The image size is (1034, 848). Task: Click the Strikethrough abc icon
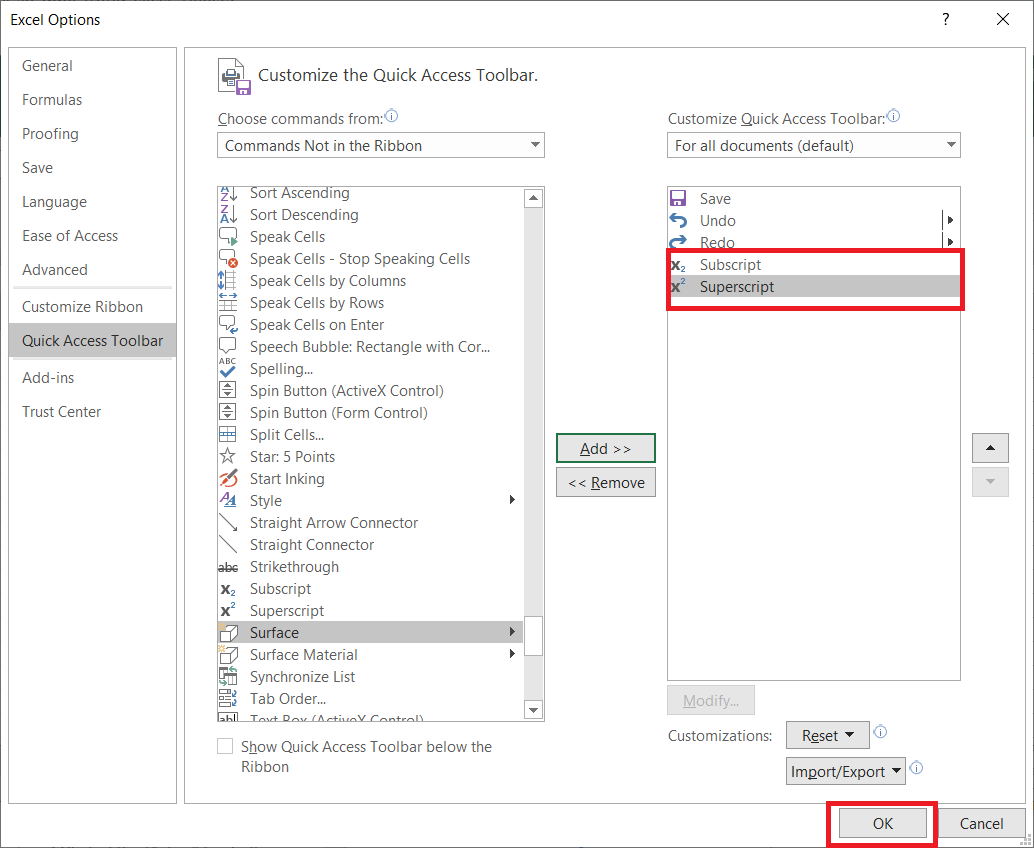[x=228, y=567]
